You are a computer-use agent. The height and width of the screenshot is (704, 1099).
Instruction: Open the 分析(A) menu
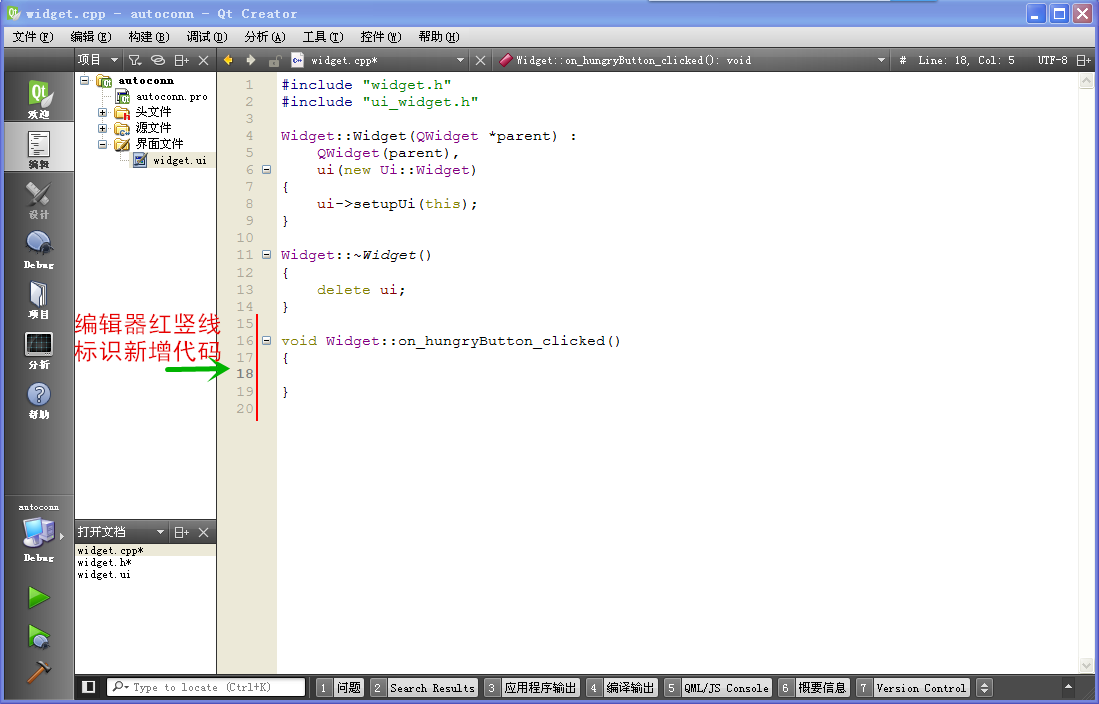pyautogui.click(x=265, y=36)
